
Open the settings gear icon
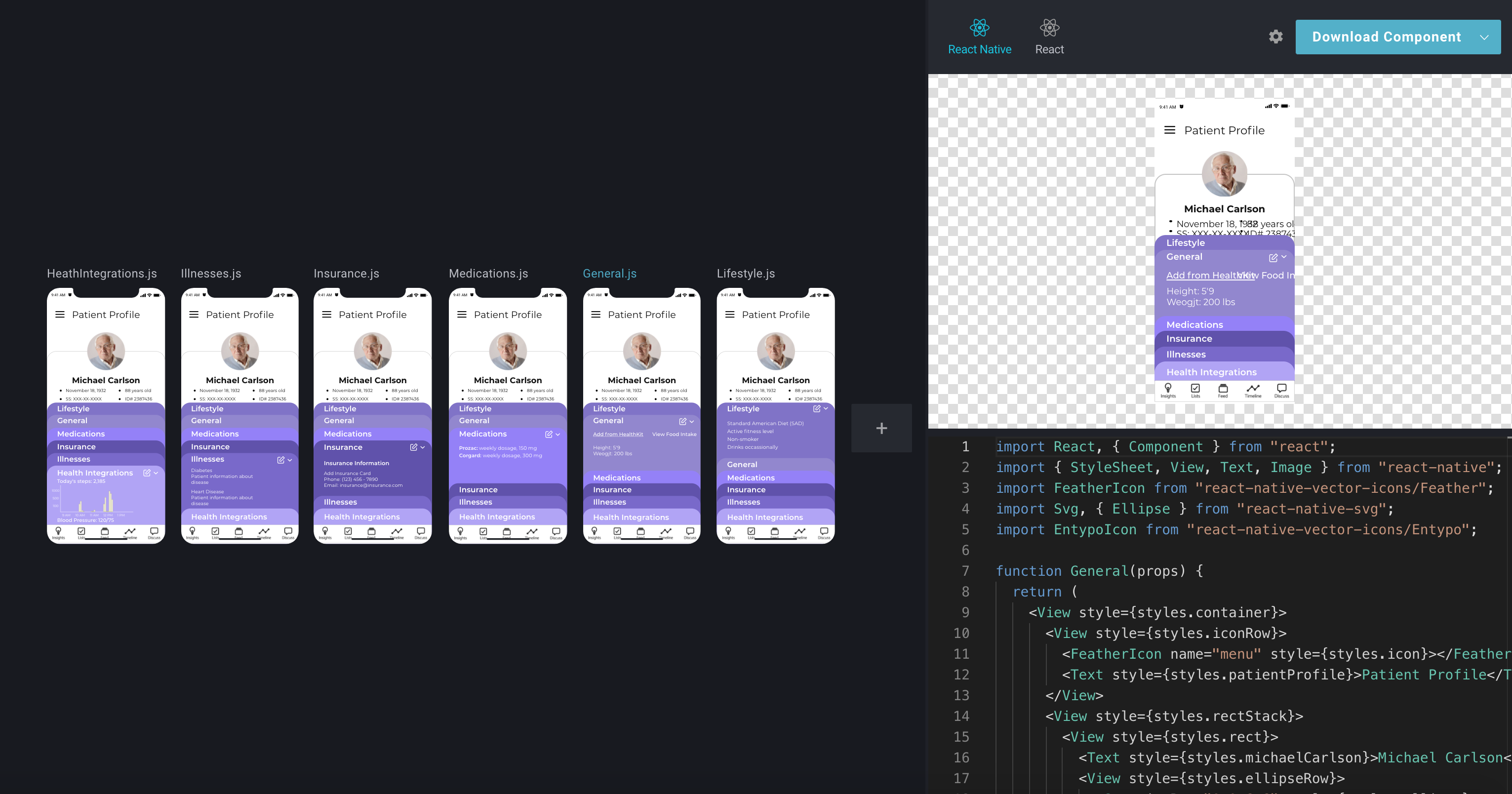click(1275, 37)
